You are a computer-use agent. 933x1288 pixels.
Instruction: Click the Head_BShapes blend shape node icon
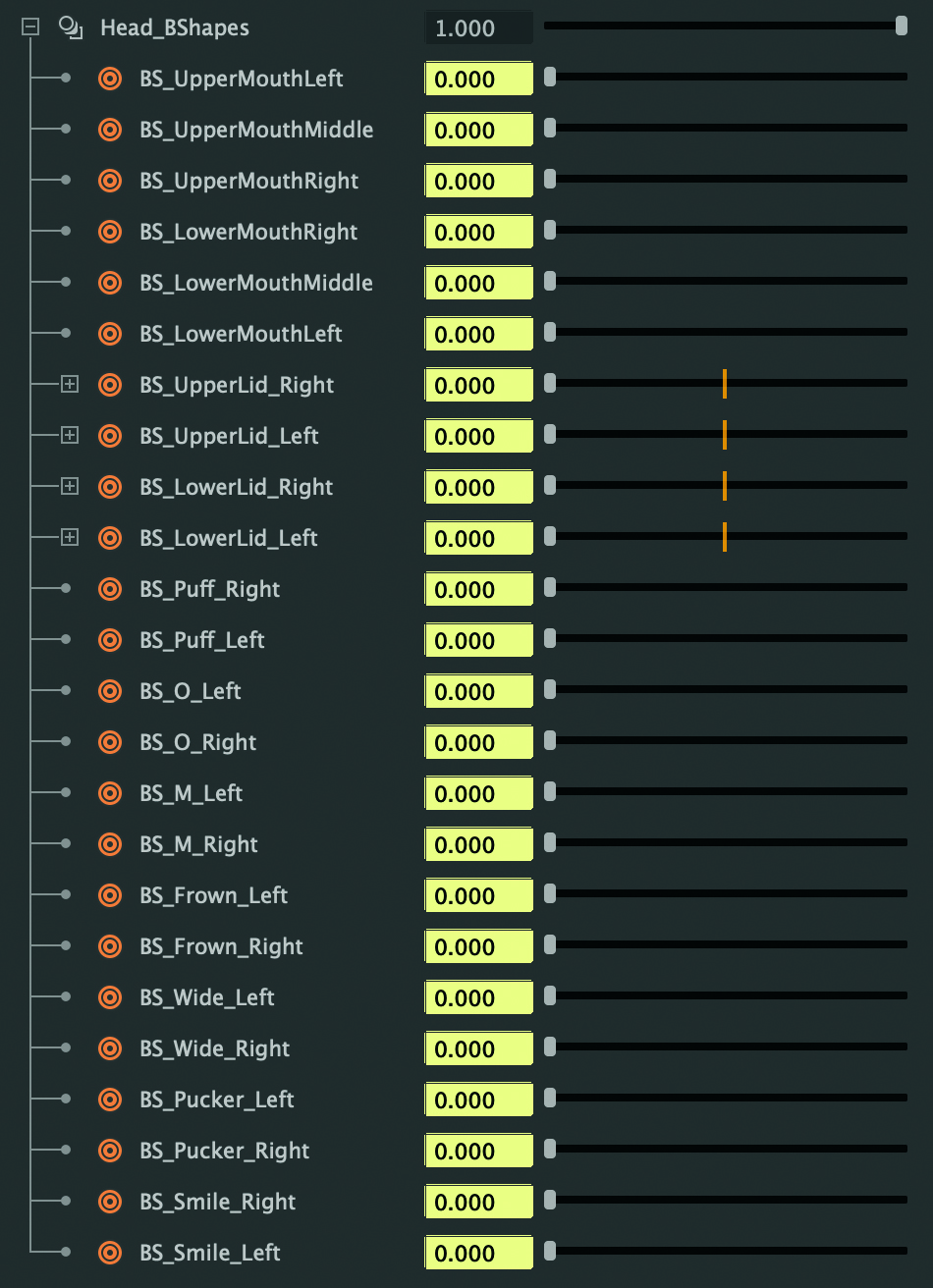[70, 27]
